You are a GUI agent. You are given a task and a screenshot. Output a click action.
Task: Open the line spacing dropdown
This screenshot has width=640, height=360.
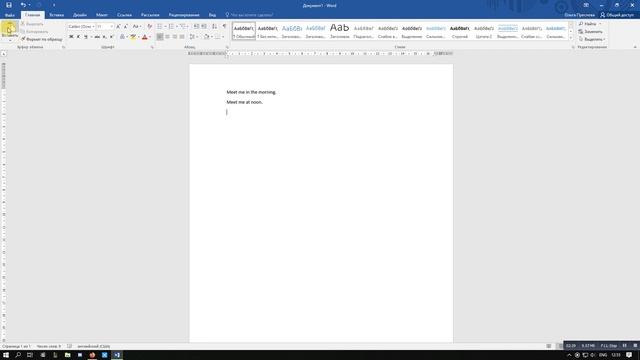[x=193, y=37]
